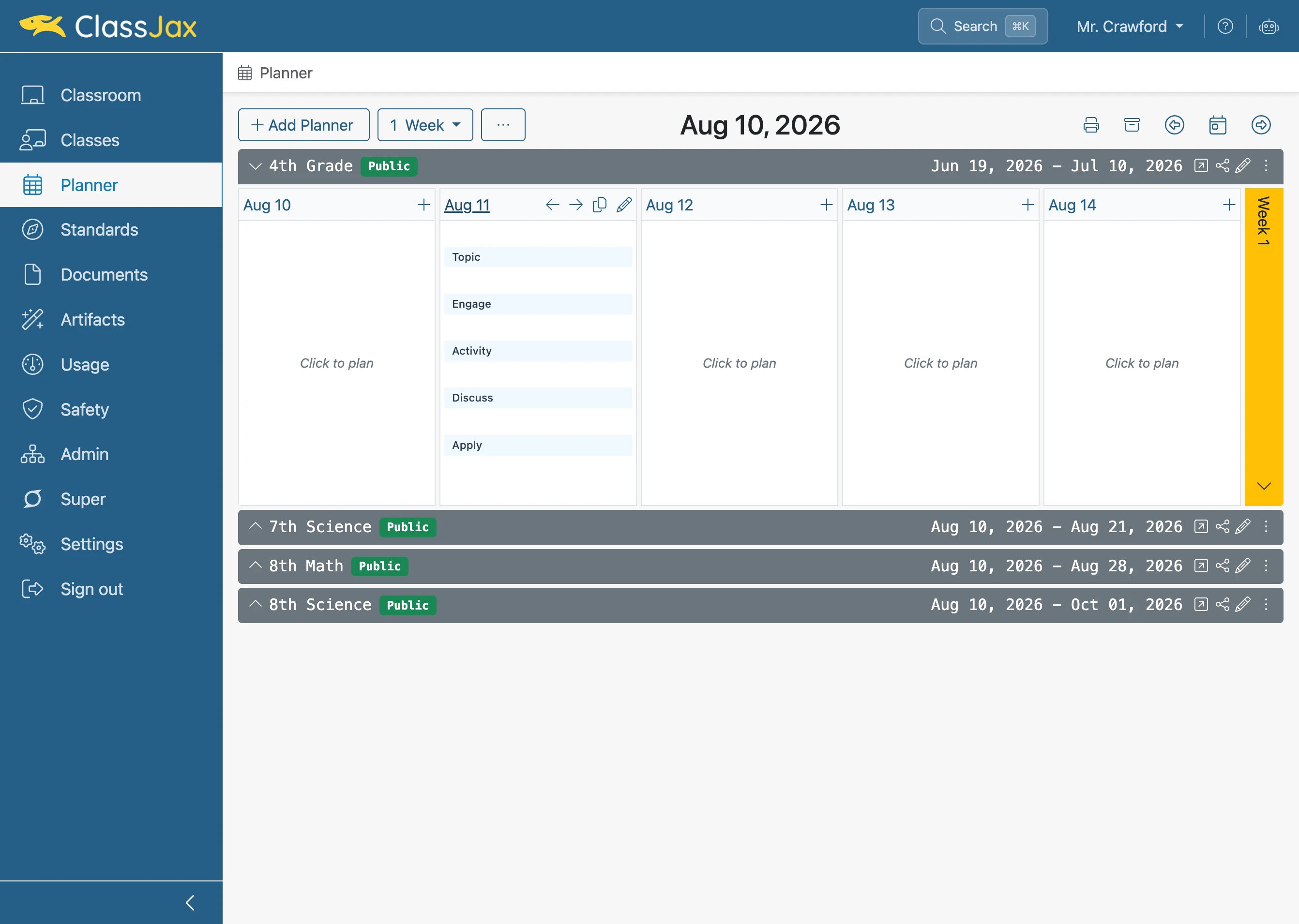Share the 4th Grade planner
The width and height of the screenshot is (1299, 924).
click(x=1222, y=165)
